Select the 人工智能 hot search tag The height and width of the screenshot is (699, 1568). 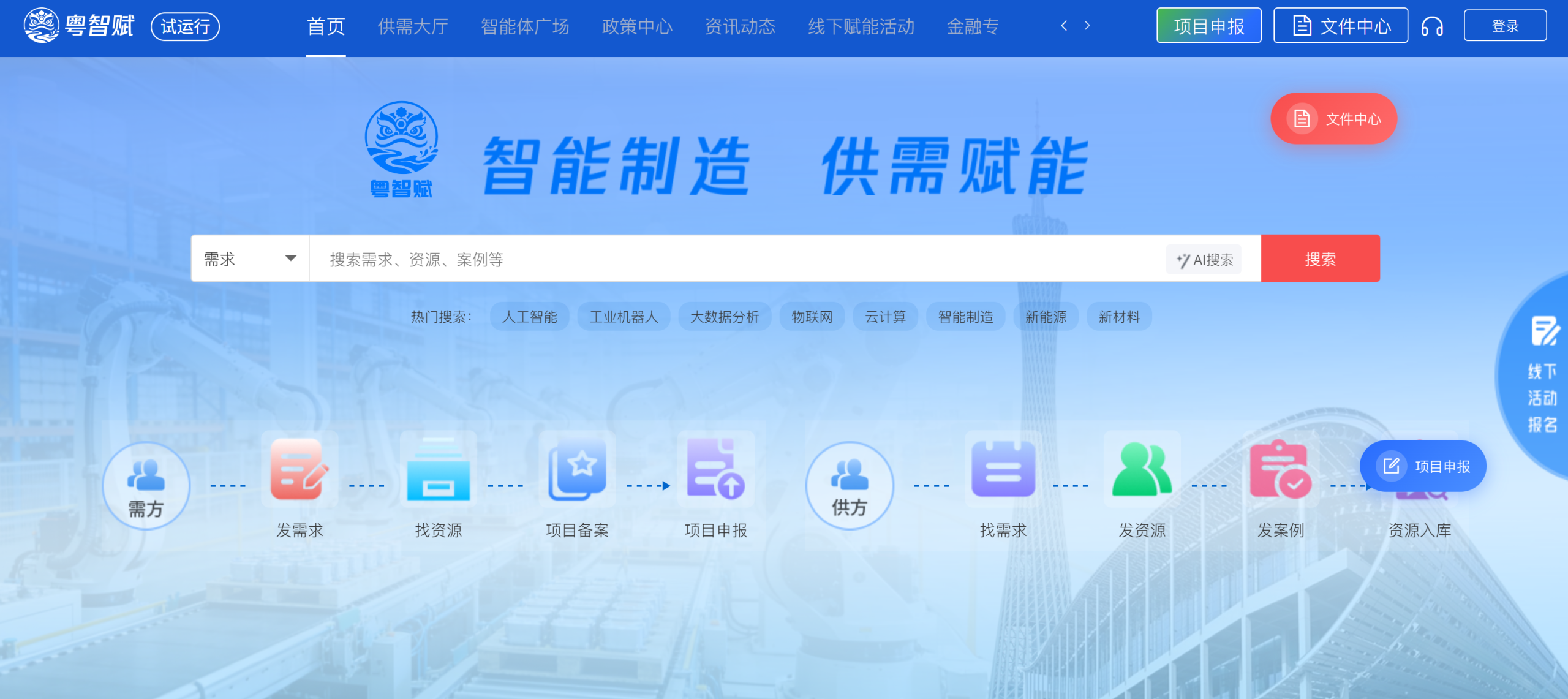(529, 317)
